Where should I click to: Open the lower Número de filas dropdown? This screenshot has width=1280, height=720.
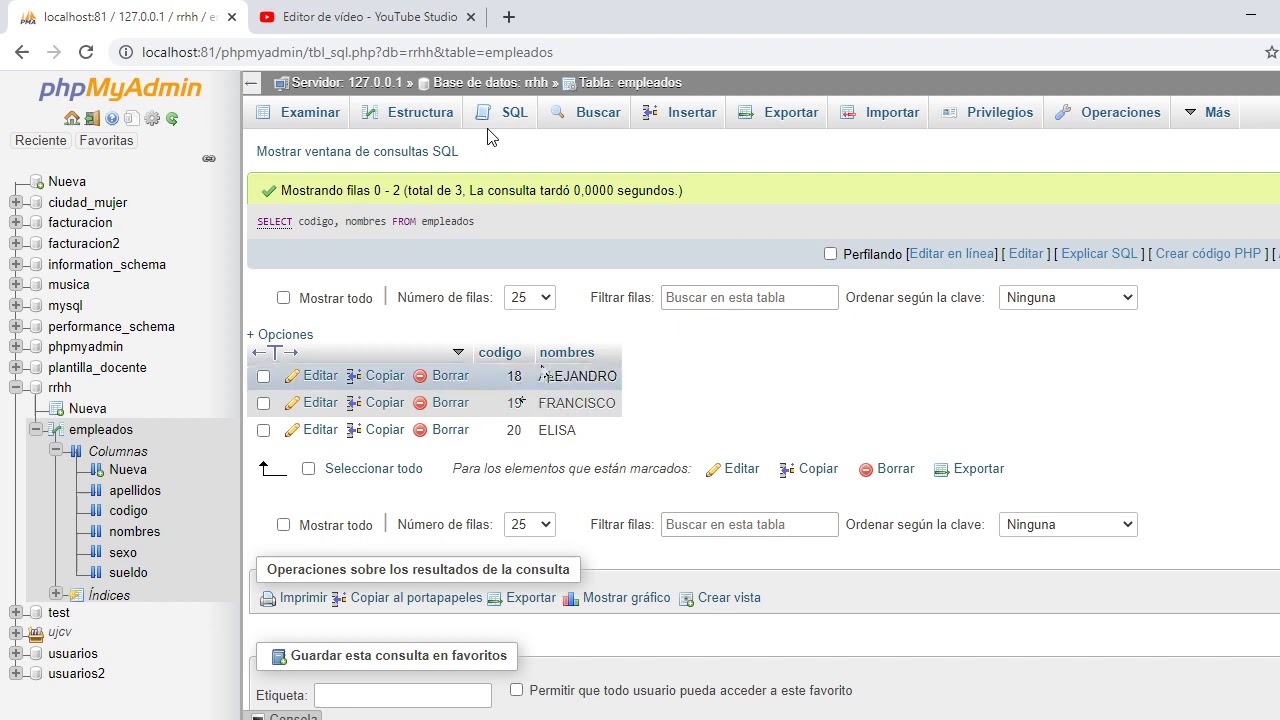530,524
